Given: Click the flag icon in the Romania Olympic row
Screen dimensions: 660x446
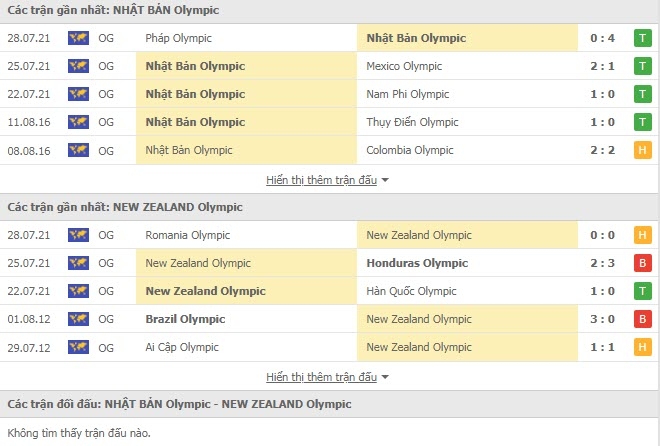Looking at the screenshot, I should pos(78,235).
